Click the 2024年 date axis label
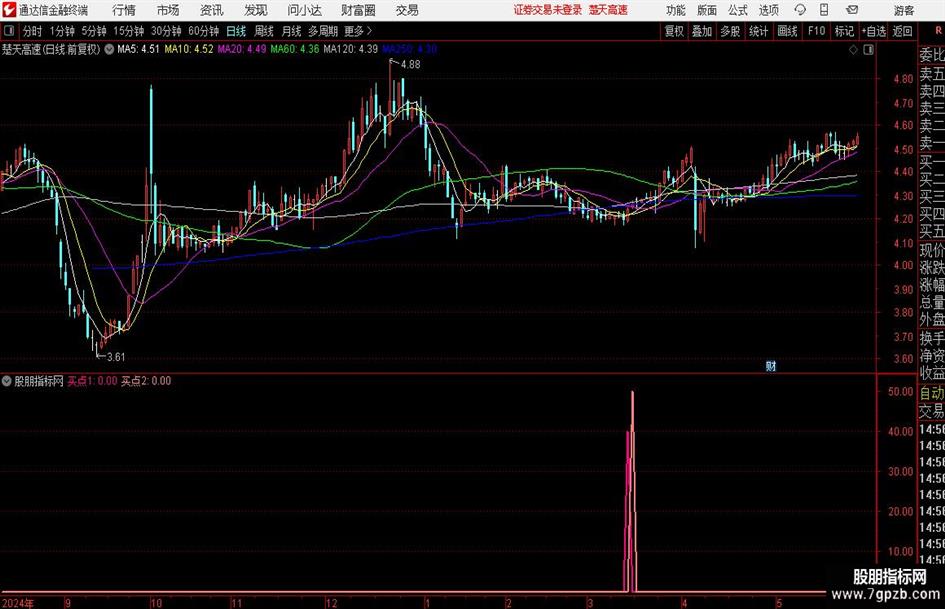This screenshot has height=609, width=945. [17, 603]
